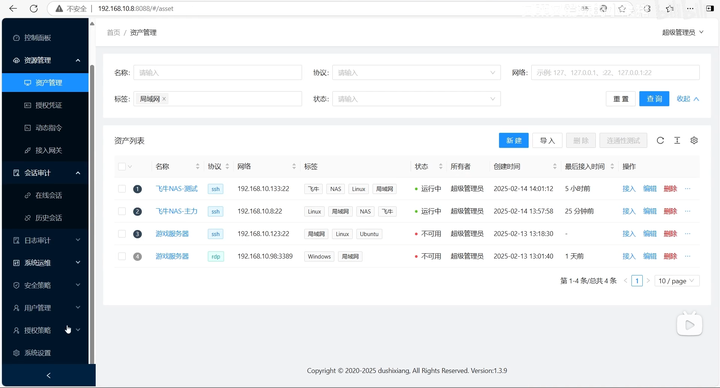
Task: Click the floating video play icon
Action: tap(689, 325)
